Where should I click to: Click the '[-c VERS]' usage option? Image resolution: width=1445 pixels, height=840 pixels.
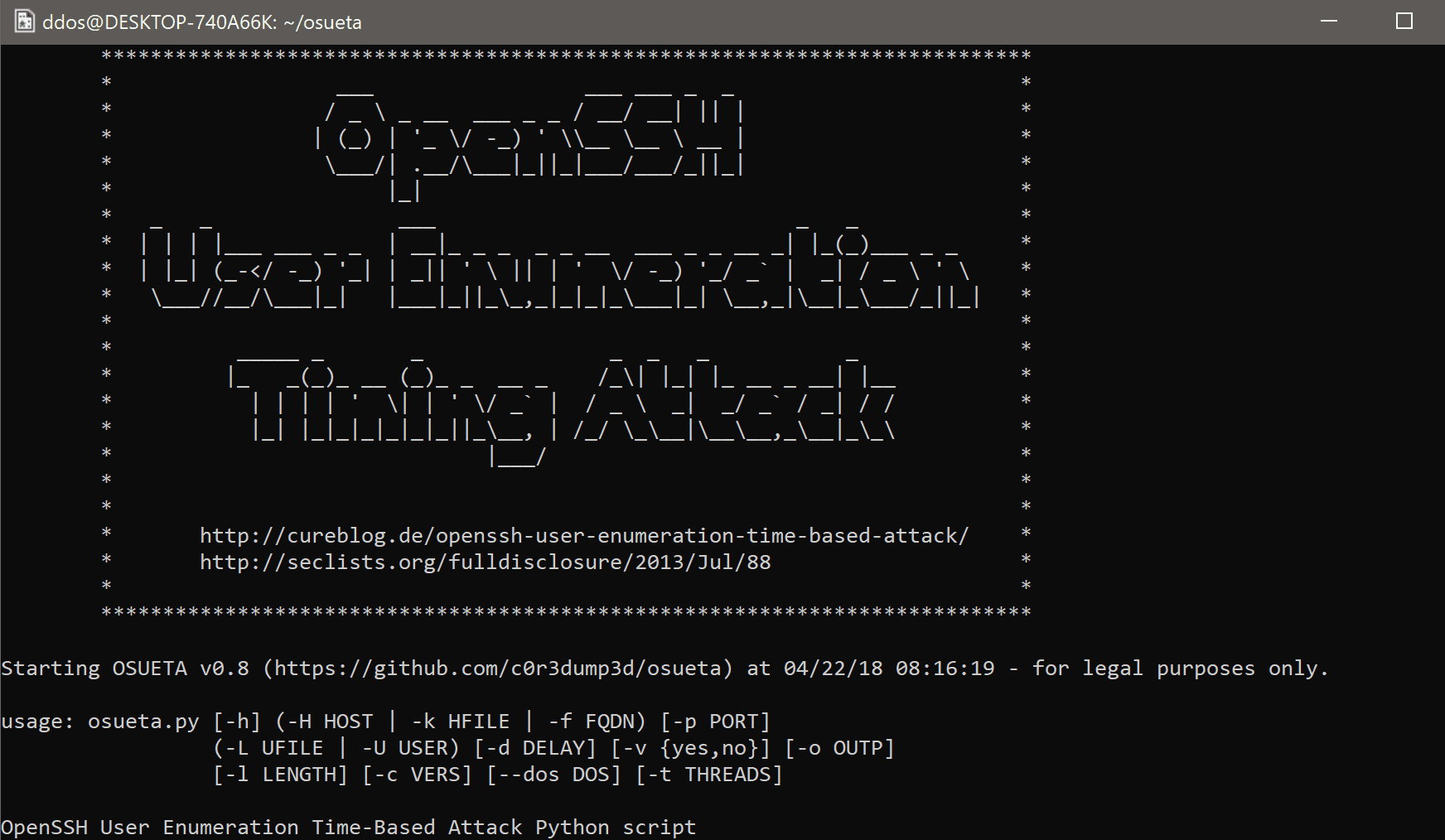click(x=417, y=775)
